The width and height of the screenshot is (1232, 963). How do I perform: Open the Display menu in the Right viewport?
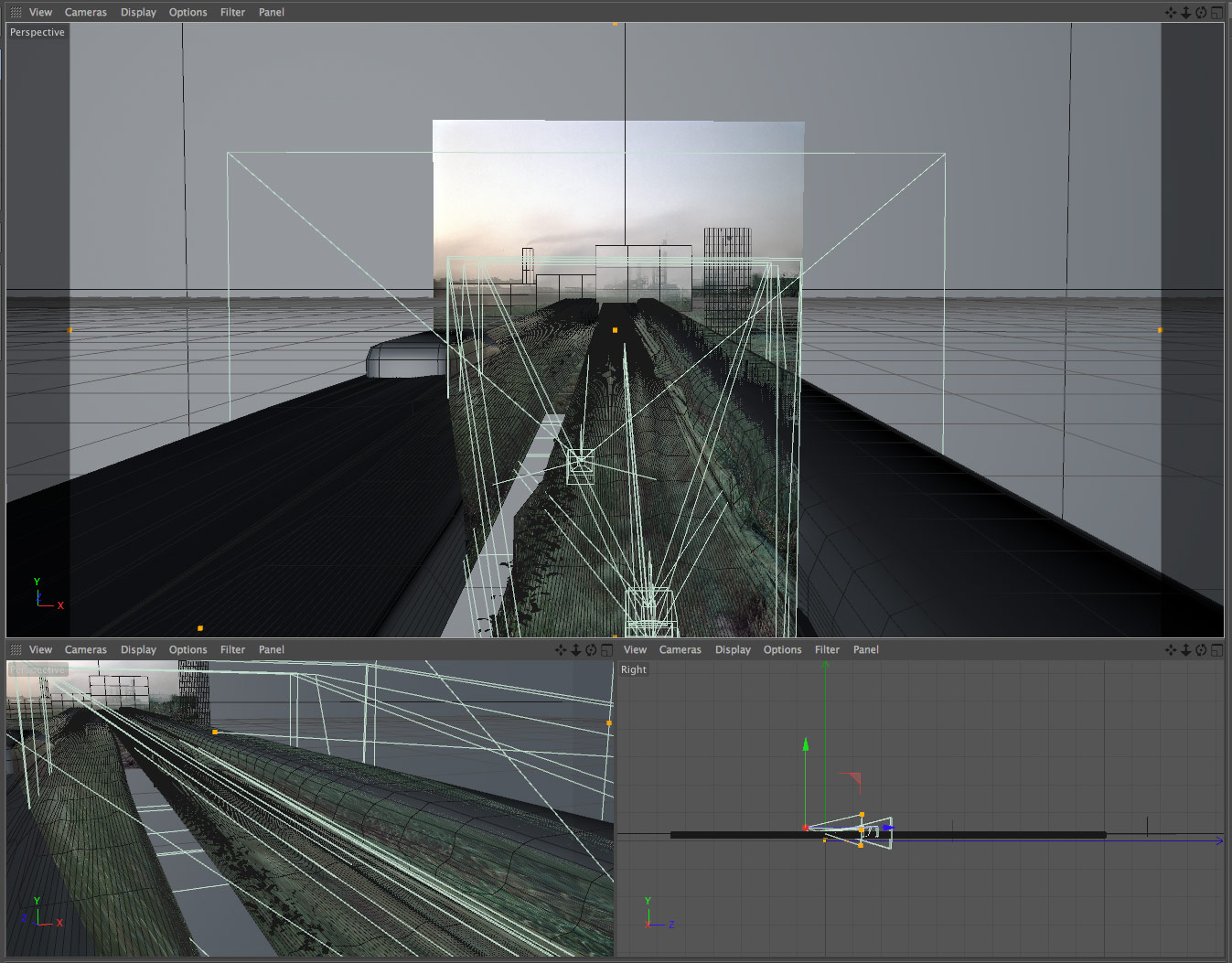coord(733,650)
